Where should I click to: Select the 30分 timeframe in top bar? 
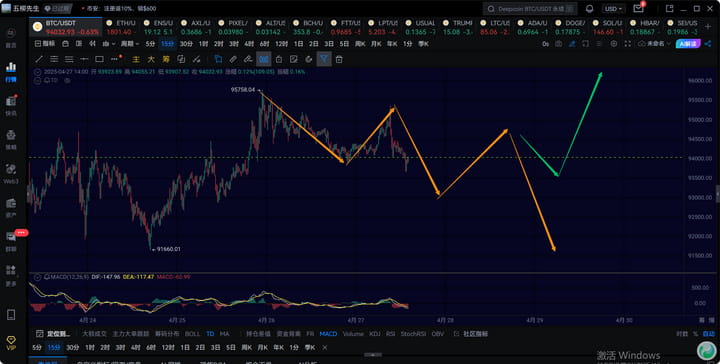[186, 44]
